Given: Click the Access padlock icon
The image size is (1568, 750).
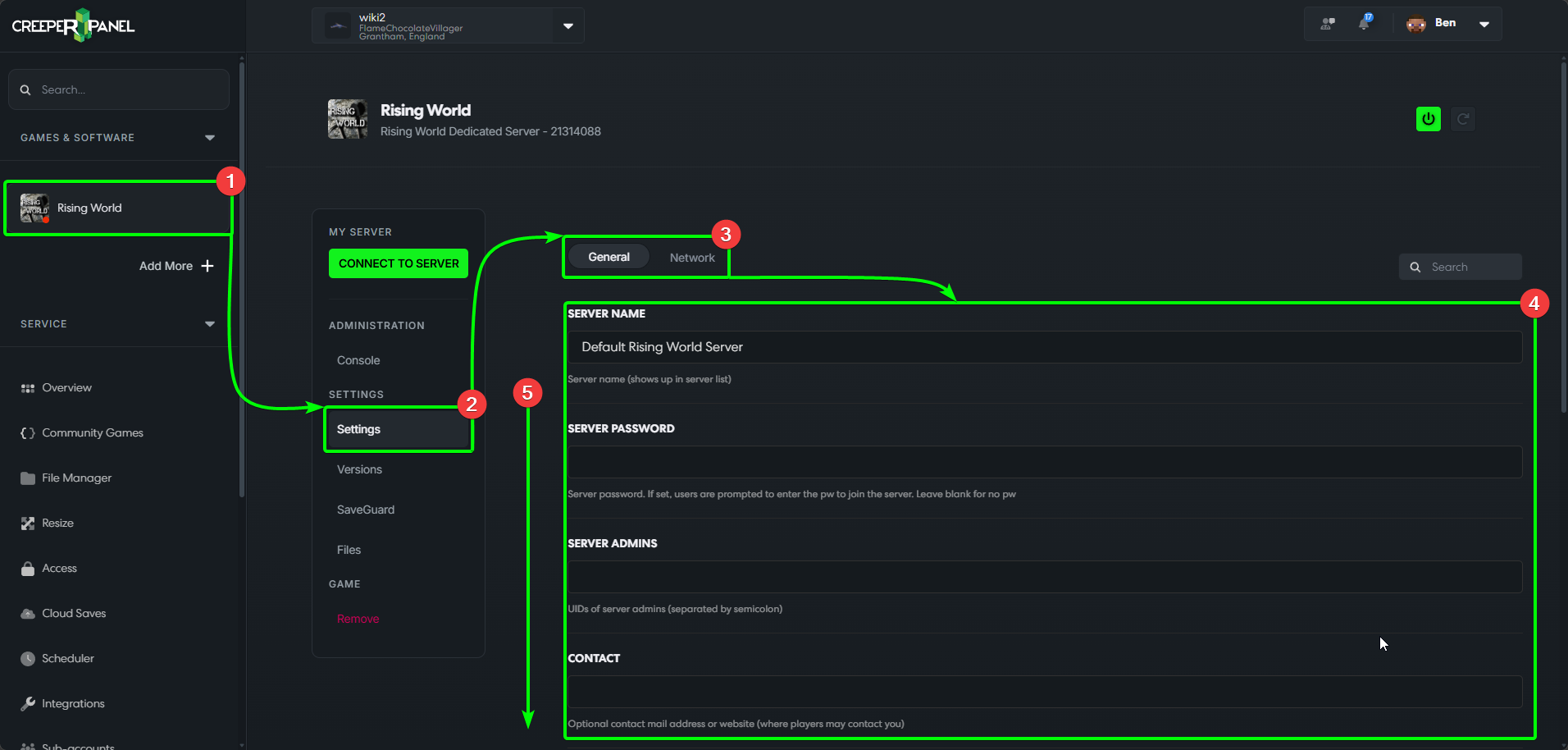Looking at the screenshot, I should point(28,569).
